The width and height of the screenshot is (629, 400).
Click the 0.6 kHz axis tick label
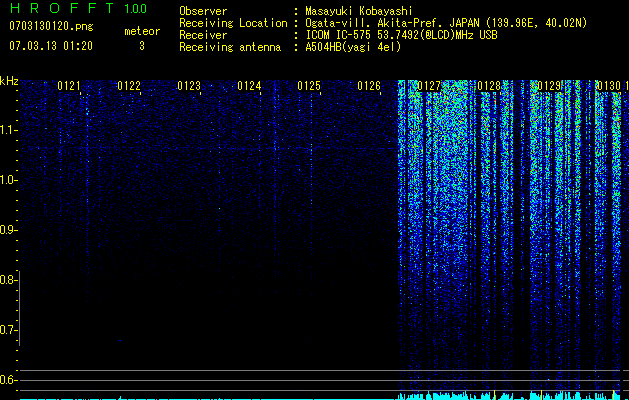[x=8, y=380]
